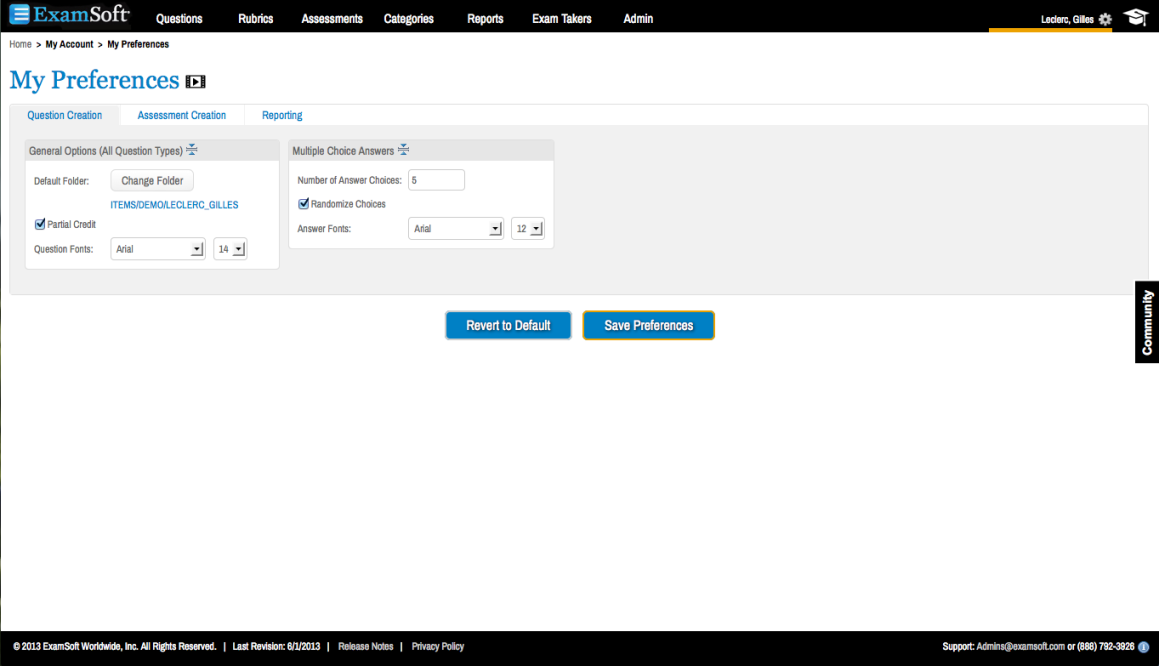
Task: Toggle the Partial Credit checkbox
Action: point(40,224)
